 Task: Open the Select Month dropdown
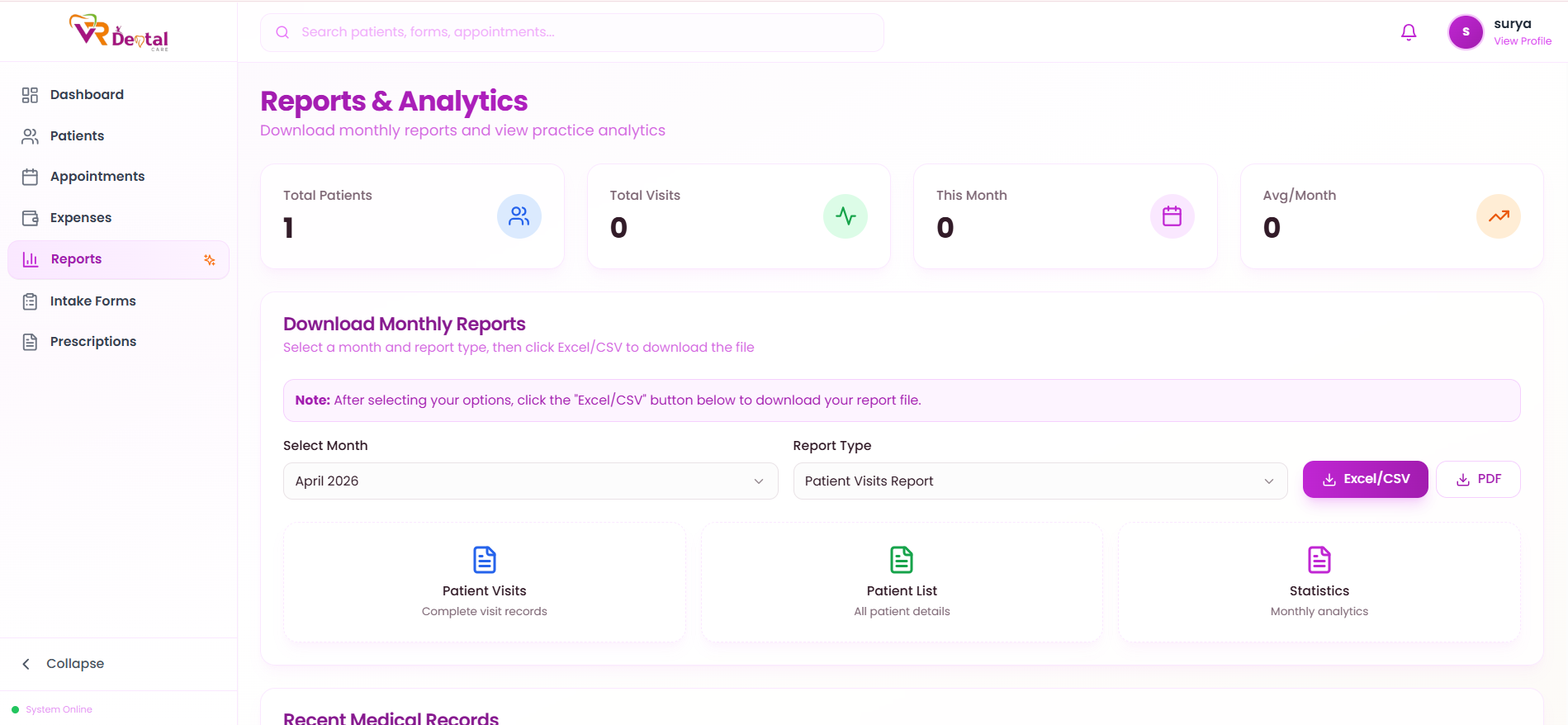point(530,481)
